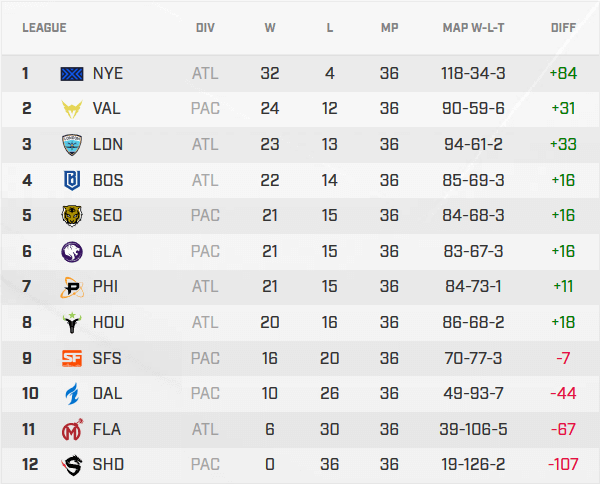Screen dimensions: 600x484
Task: Click the Los Angeles Gladiators logo
Action: tap(73, 251)
